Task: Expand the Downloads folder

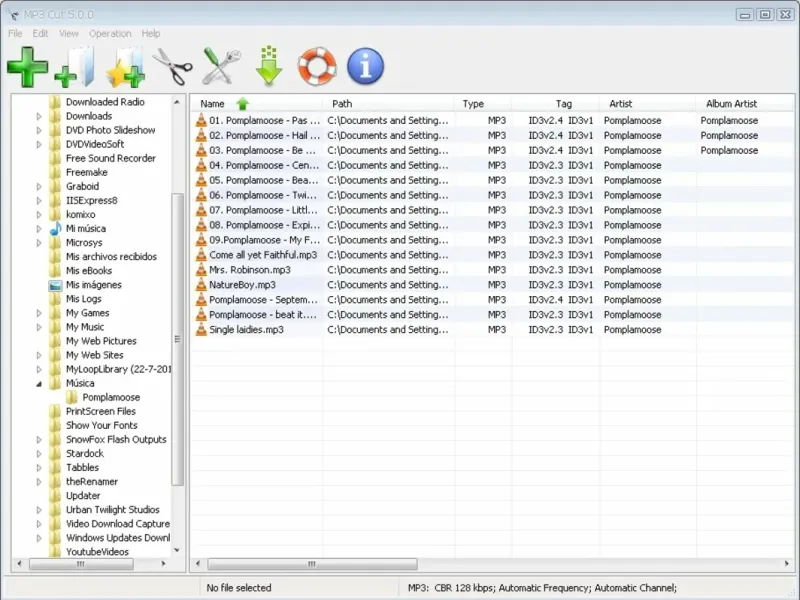Action: pos(39,116)
